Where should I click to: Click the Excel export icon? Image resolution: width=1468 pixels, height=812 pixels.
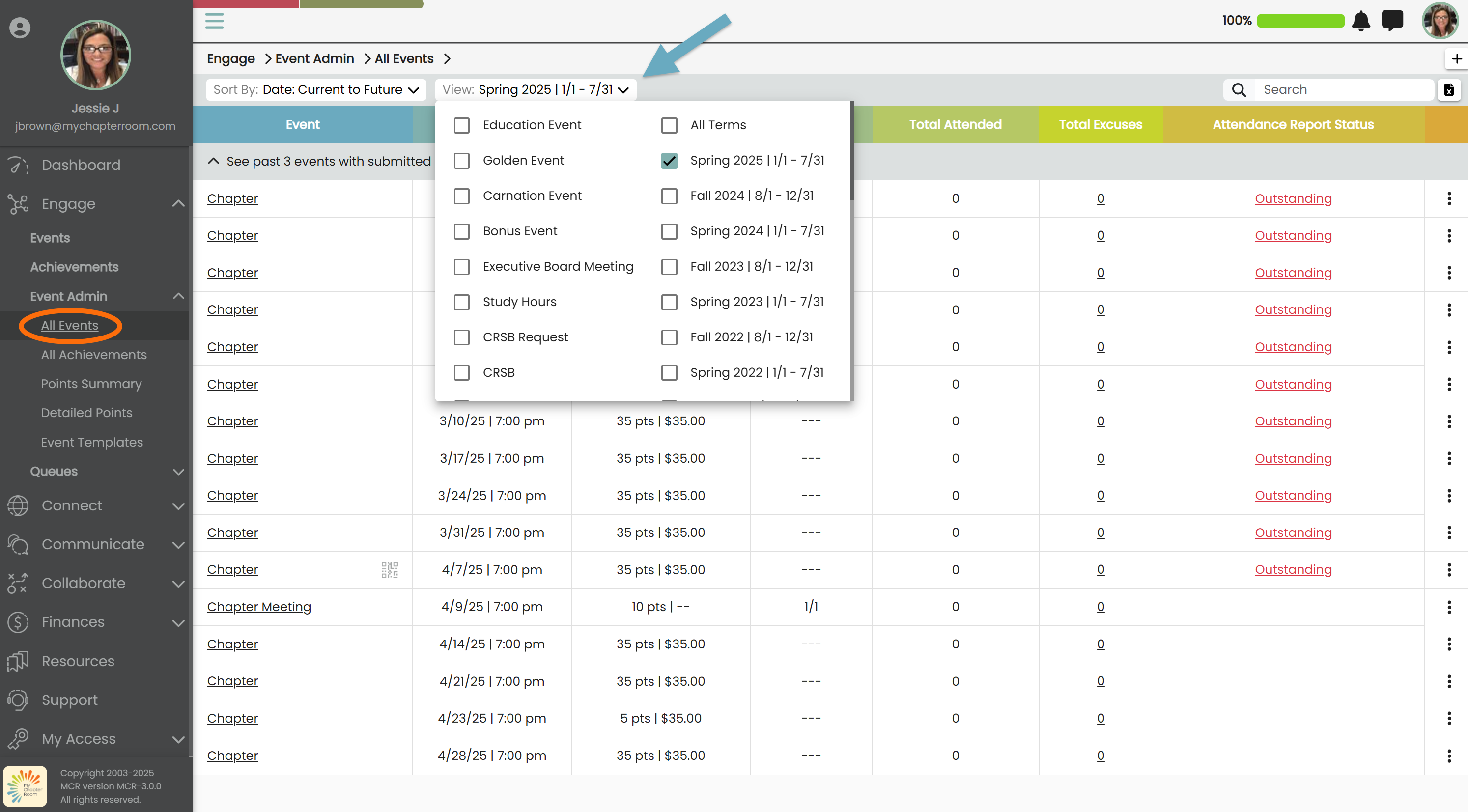(1449, 90)
